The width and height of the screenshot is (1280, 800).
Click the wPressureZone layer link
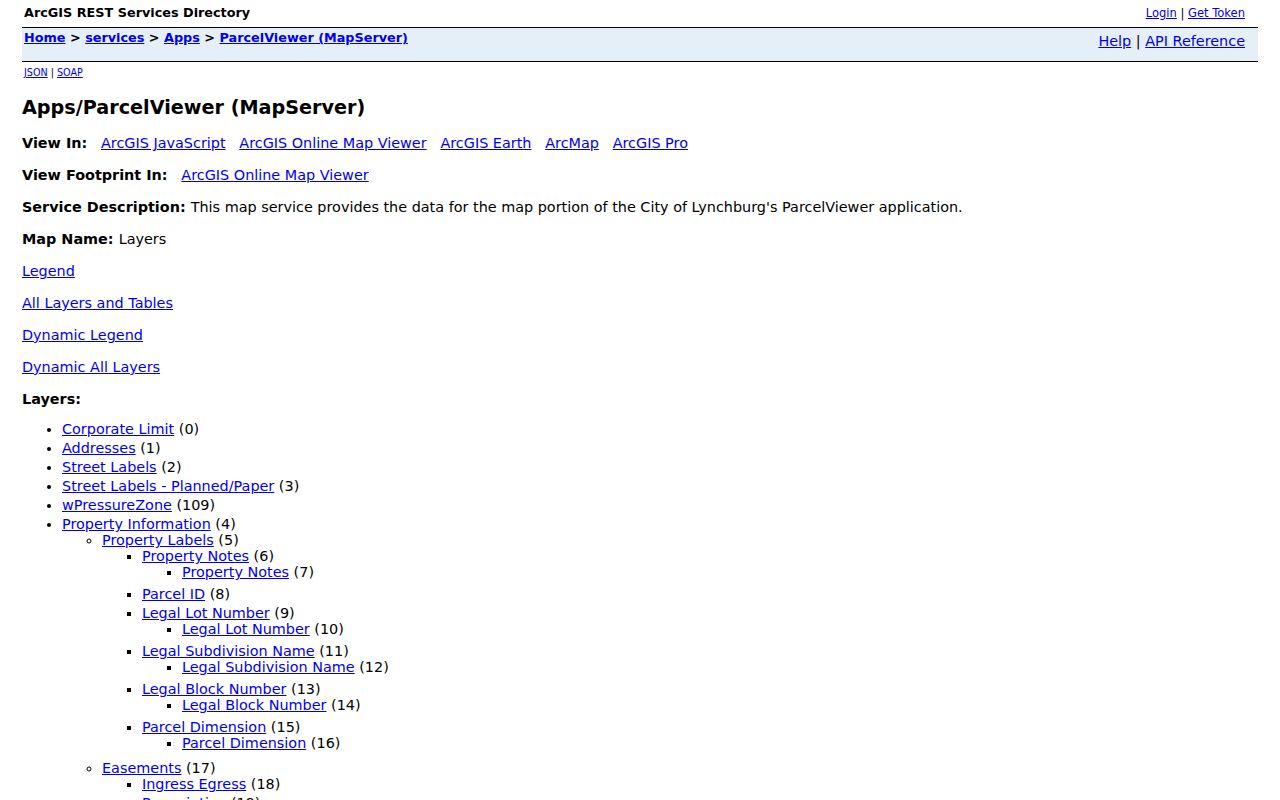coord(117,505)
